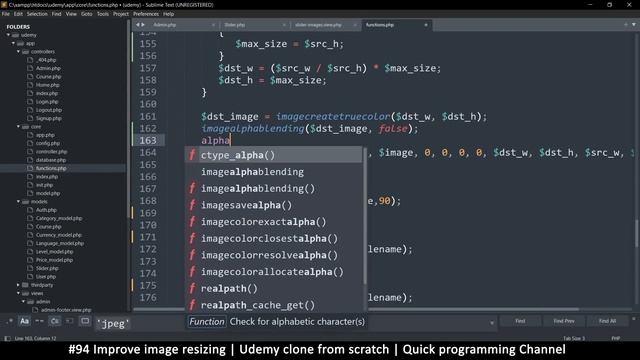Collapse the models folder
Viewport: 640px width, 360px height.
click(18, 202)
